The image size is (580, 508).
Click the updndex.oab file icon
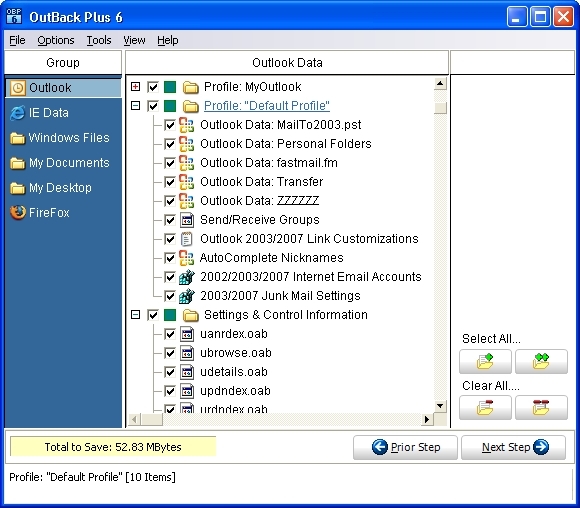point(187,391)
